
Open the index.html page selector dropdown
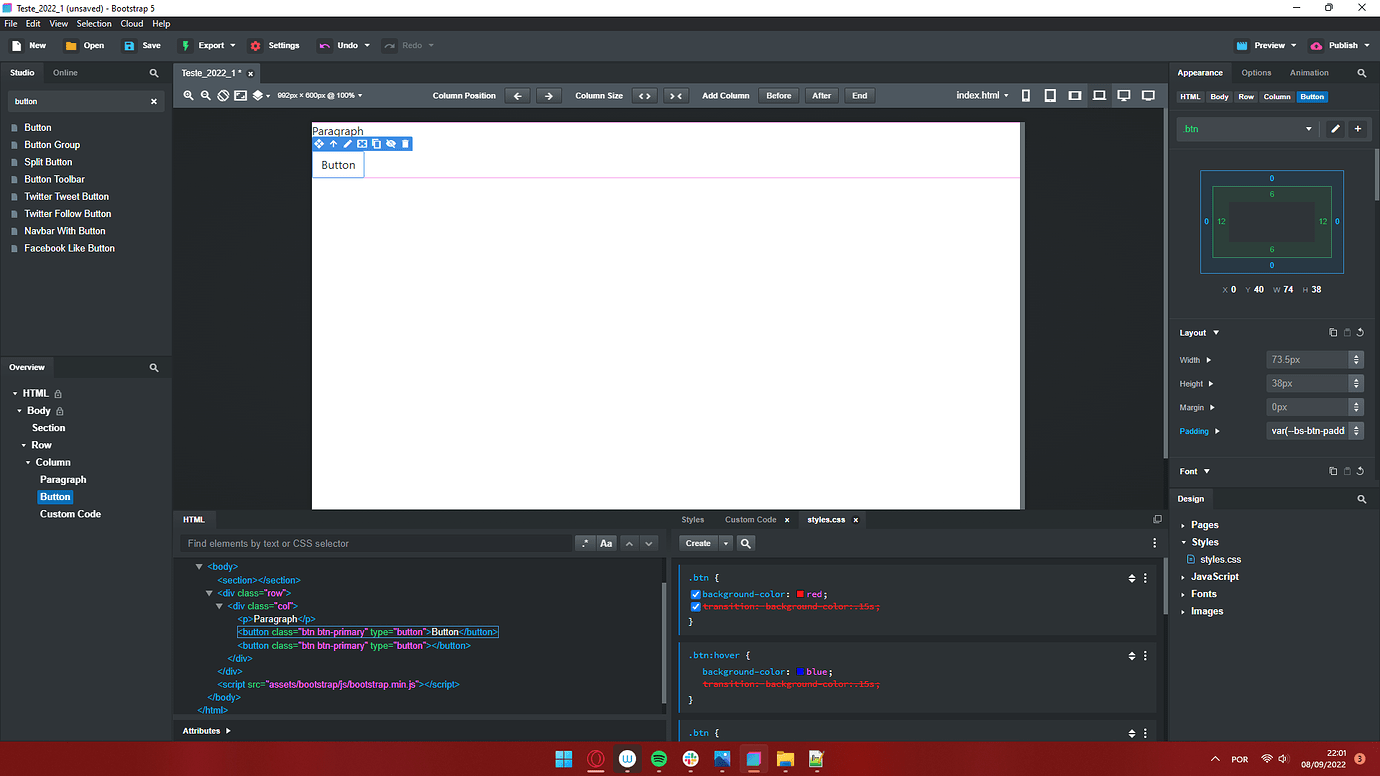[x=981, y=95]
